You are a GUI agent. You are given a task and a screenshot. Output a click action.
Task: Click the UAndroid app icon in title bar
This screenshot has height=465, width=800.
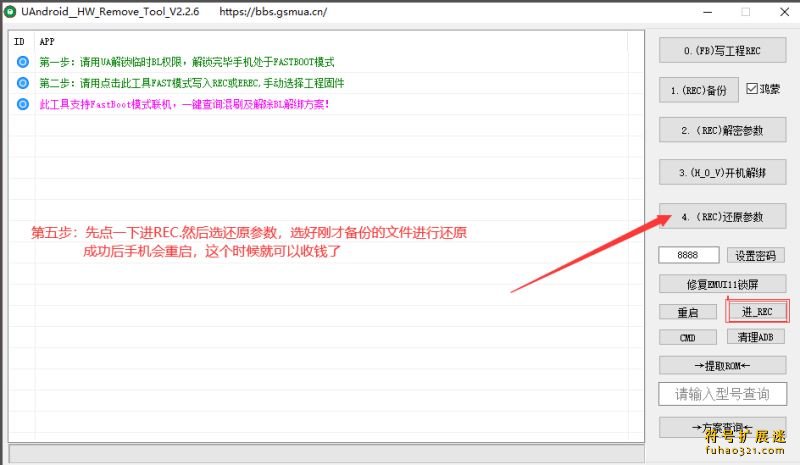[x=10, y=12]
